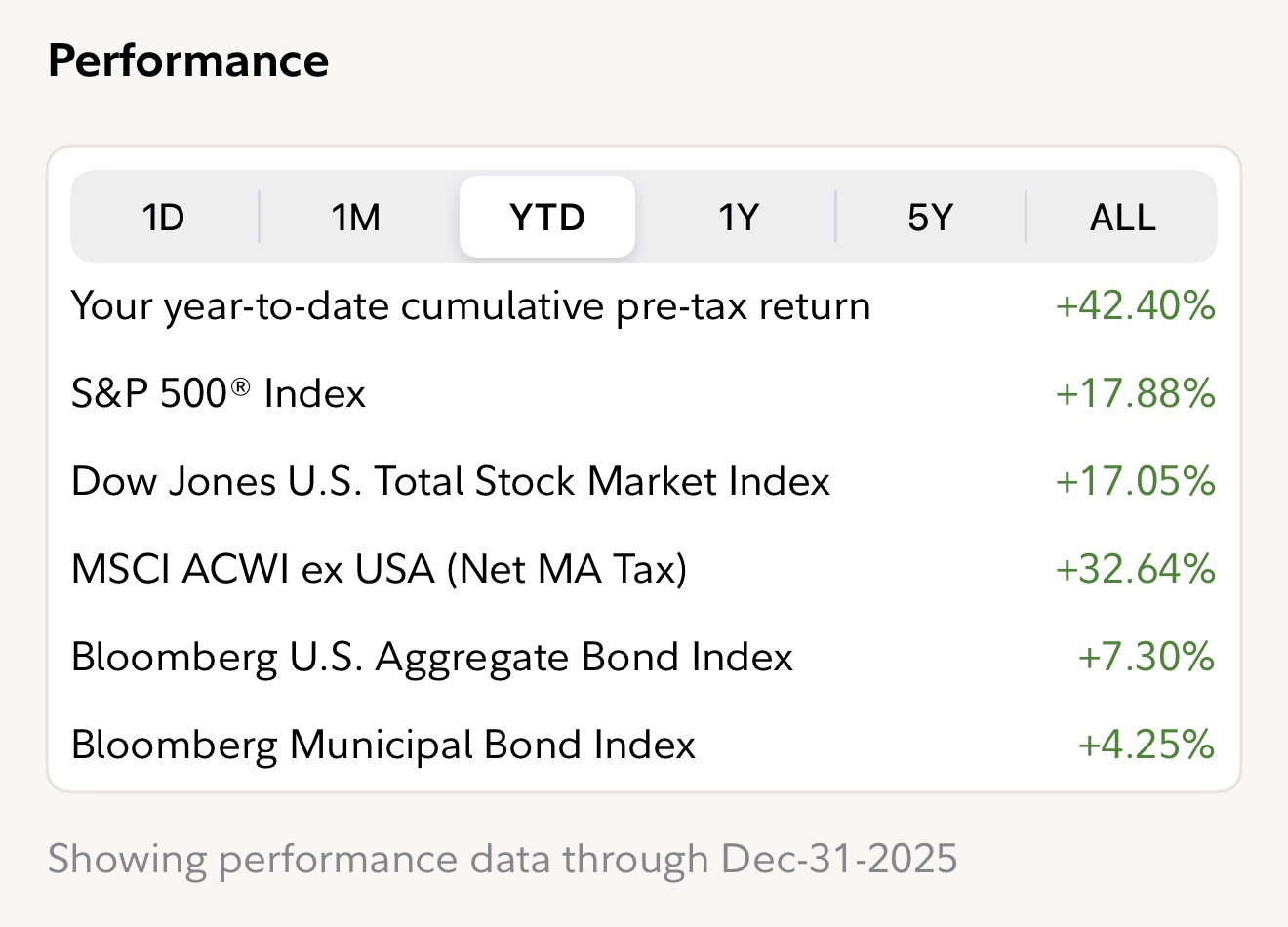Screen dimensions: 1288x927
Task: Select the ALL time range tab
Action: click(x=1122, y=217)
